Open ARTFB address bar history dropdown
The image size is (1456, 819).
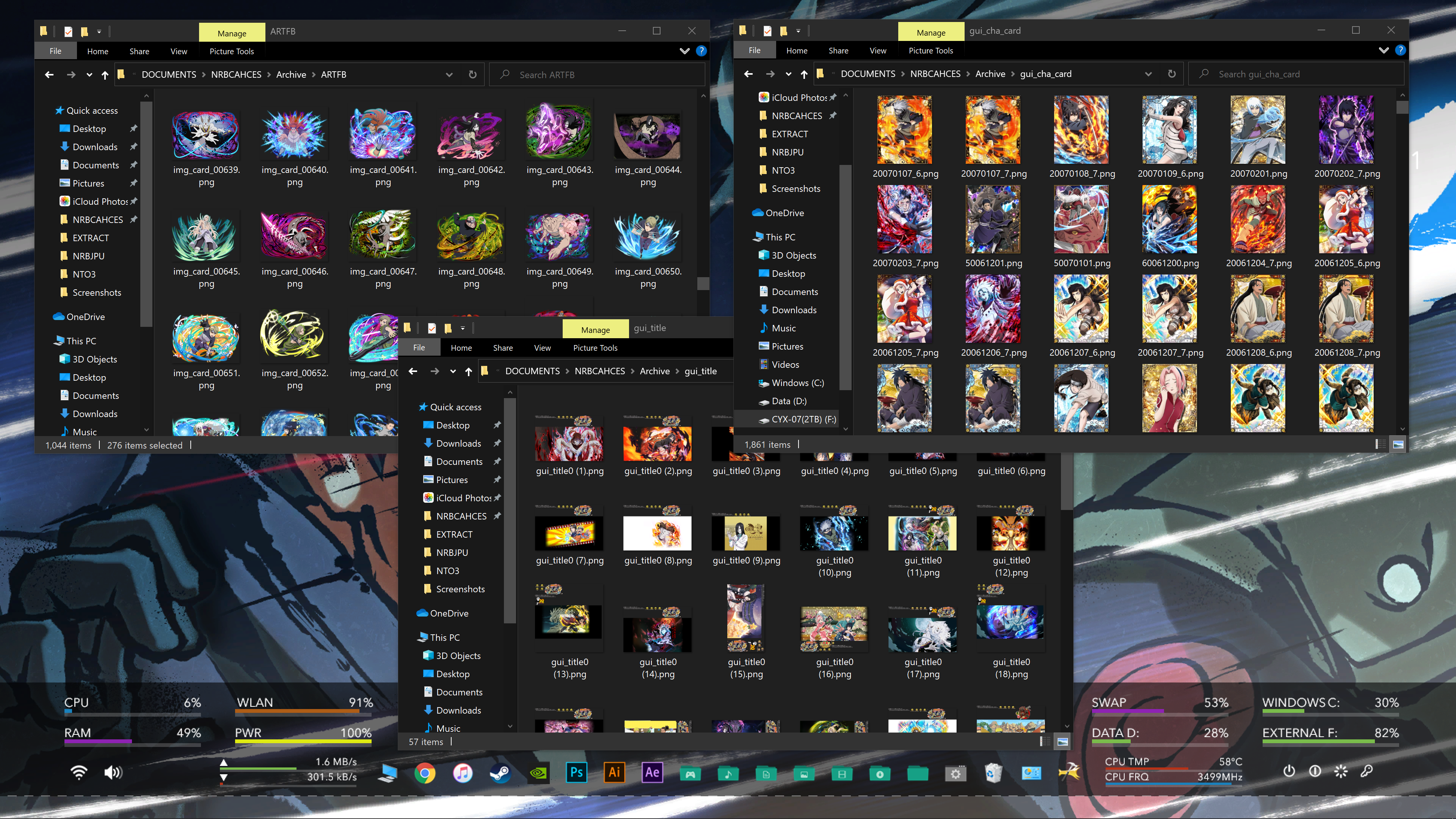pos(449,75)
